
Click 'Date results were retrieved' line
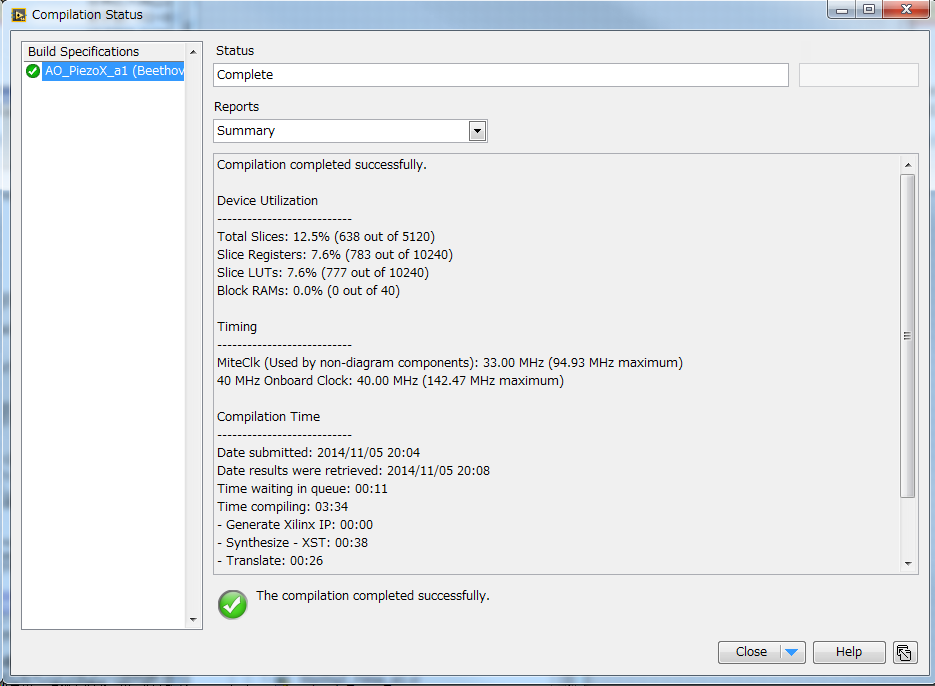[x=353, y=471]
